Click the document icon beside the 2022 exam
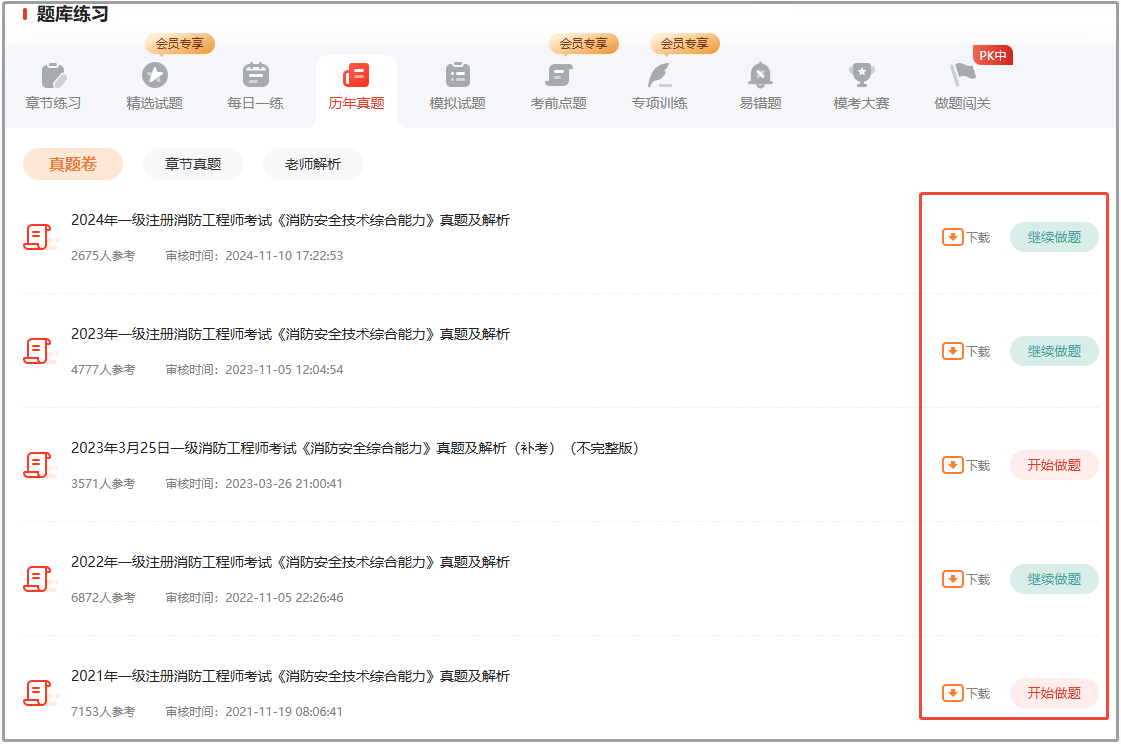The width and height of the screenshot is (1121, 744). point(38,579)
